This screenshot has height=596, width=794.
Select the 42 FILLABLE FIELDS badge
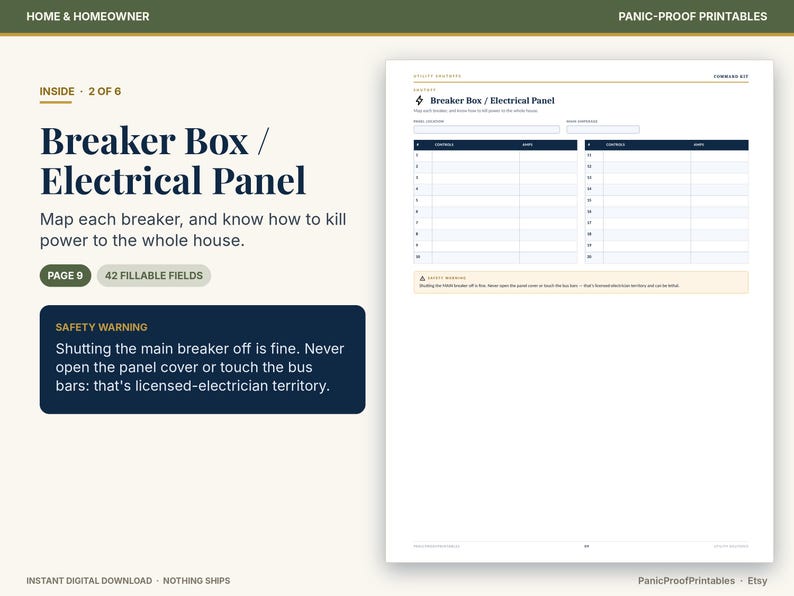coord(154,275)
